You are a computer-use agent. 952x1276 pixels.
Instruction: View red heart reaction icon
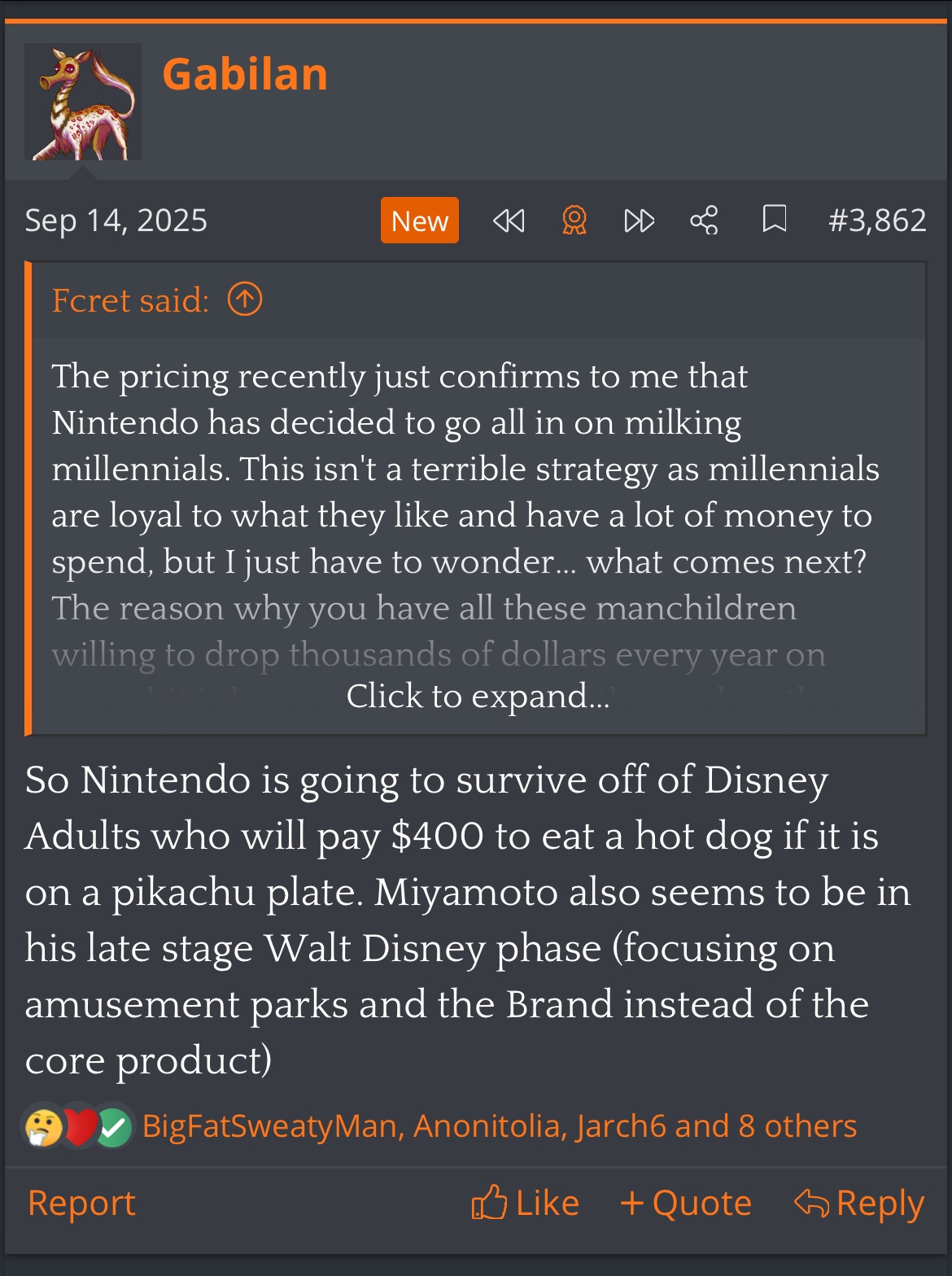pos(79,1127)
